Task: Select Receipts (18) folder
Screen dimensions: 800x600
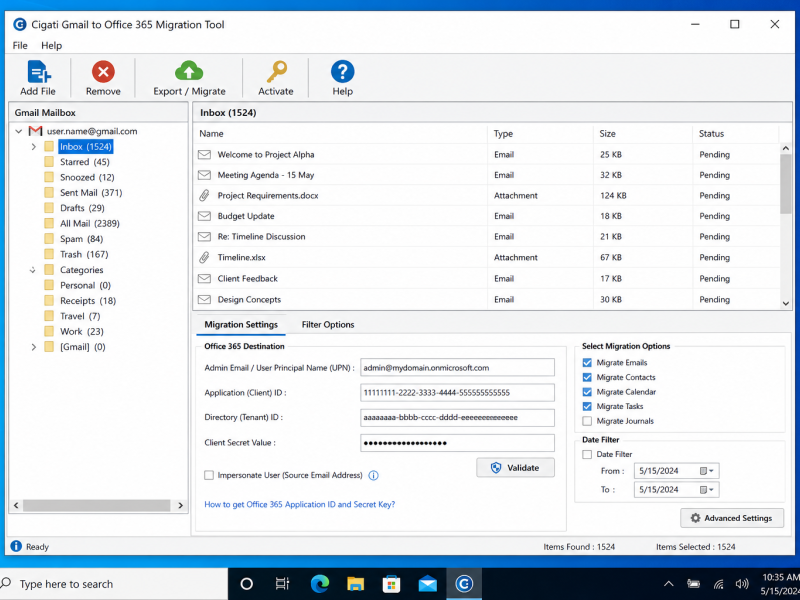Action: (88, 301)
